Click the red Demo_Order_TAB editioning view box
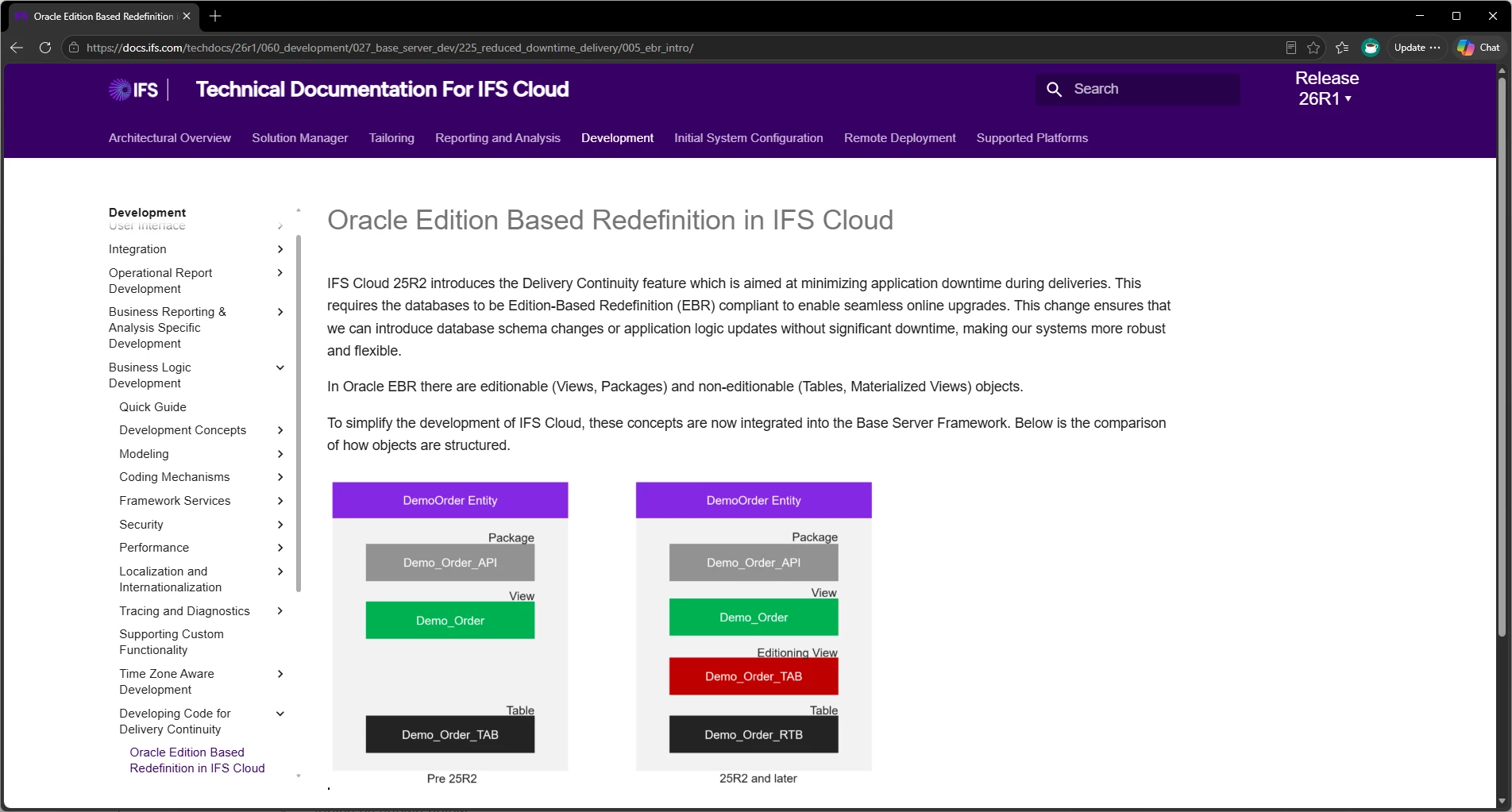 click(754, 676)
